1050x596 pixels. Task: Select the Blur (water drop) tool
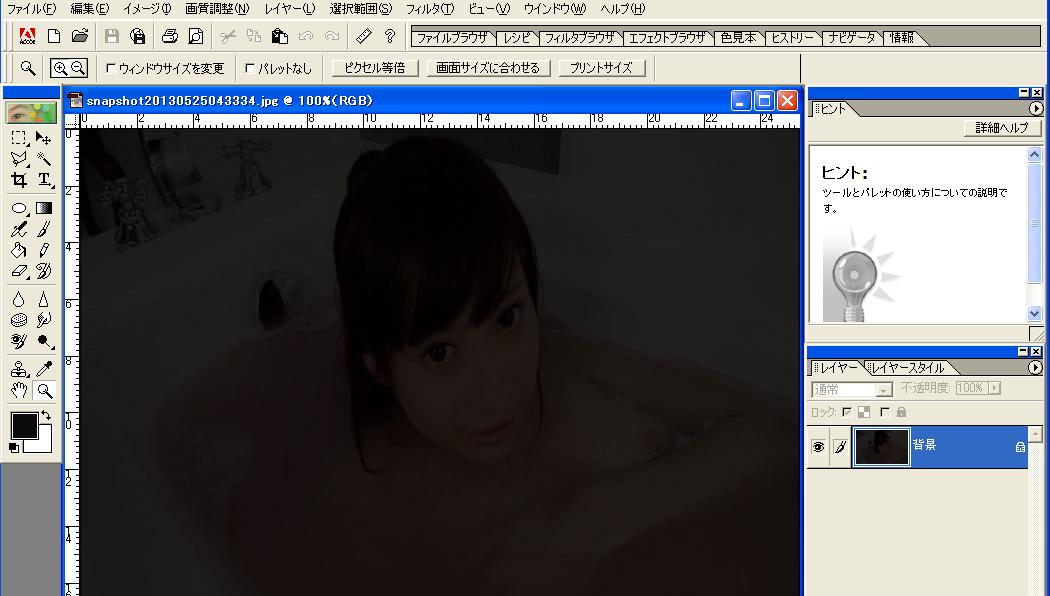click(19, 299)
